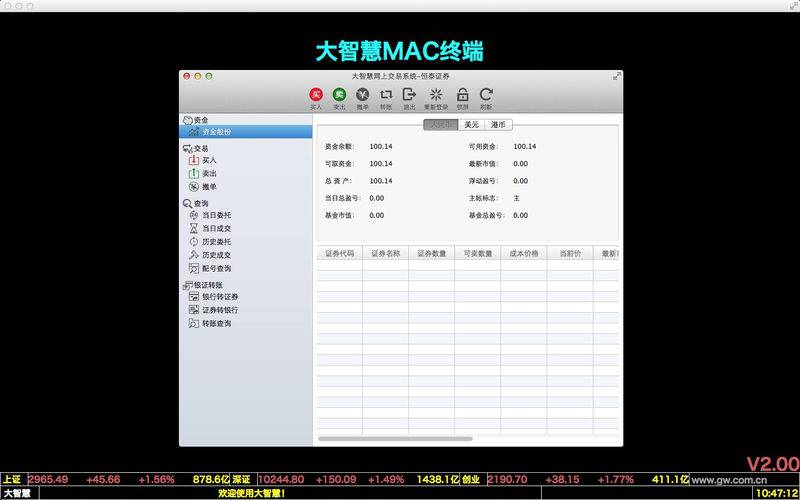
Task: Open 证券转银行 in the sidebar
Action: (x=220, y=310)
